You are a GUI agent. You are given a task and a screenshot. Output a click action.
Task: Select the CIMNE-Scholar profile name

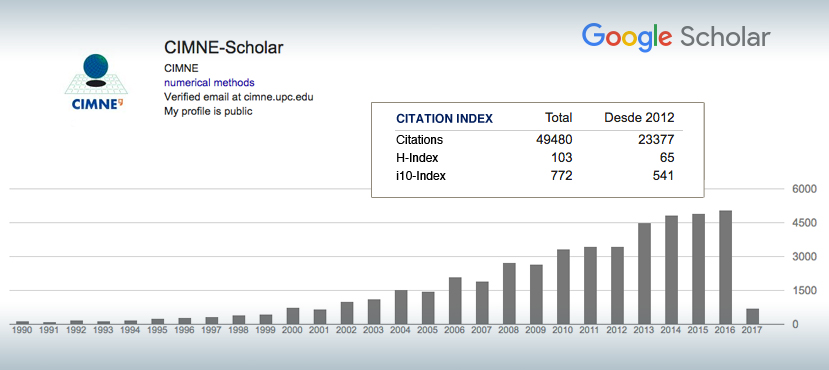[224, 48]
